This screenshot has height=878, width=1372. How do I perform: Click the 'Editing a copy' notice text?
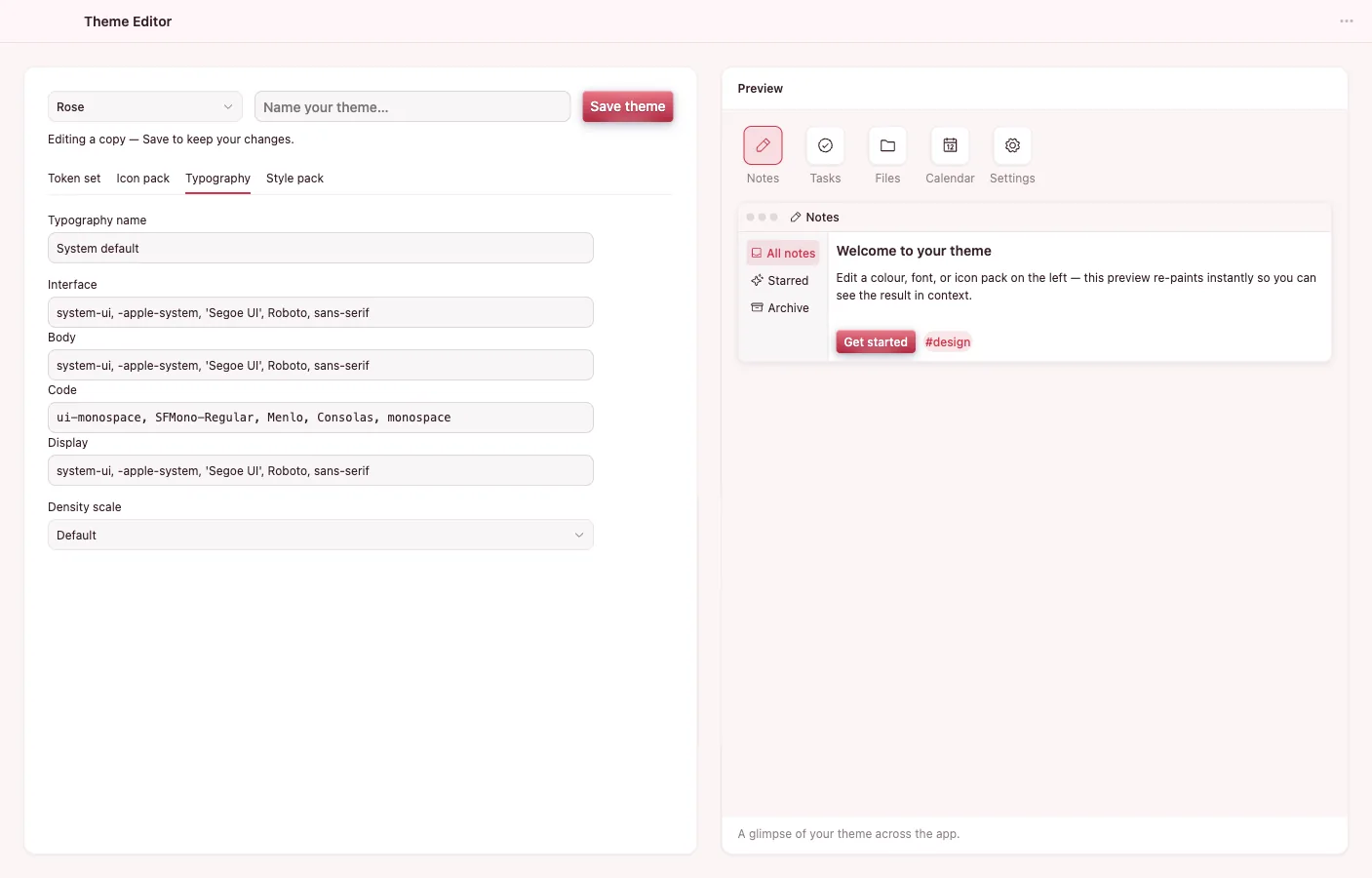[x=171, y=140]
